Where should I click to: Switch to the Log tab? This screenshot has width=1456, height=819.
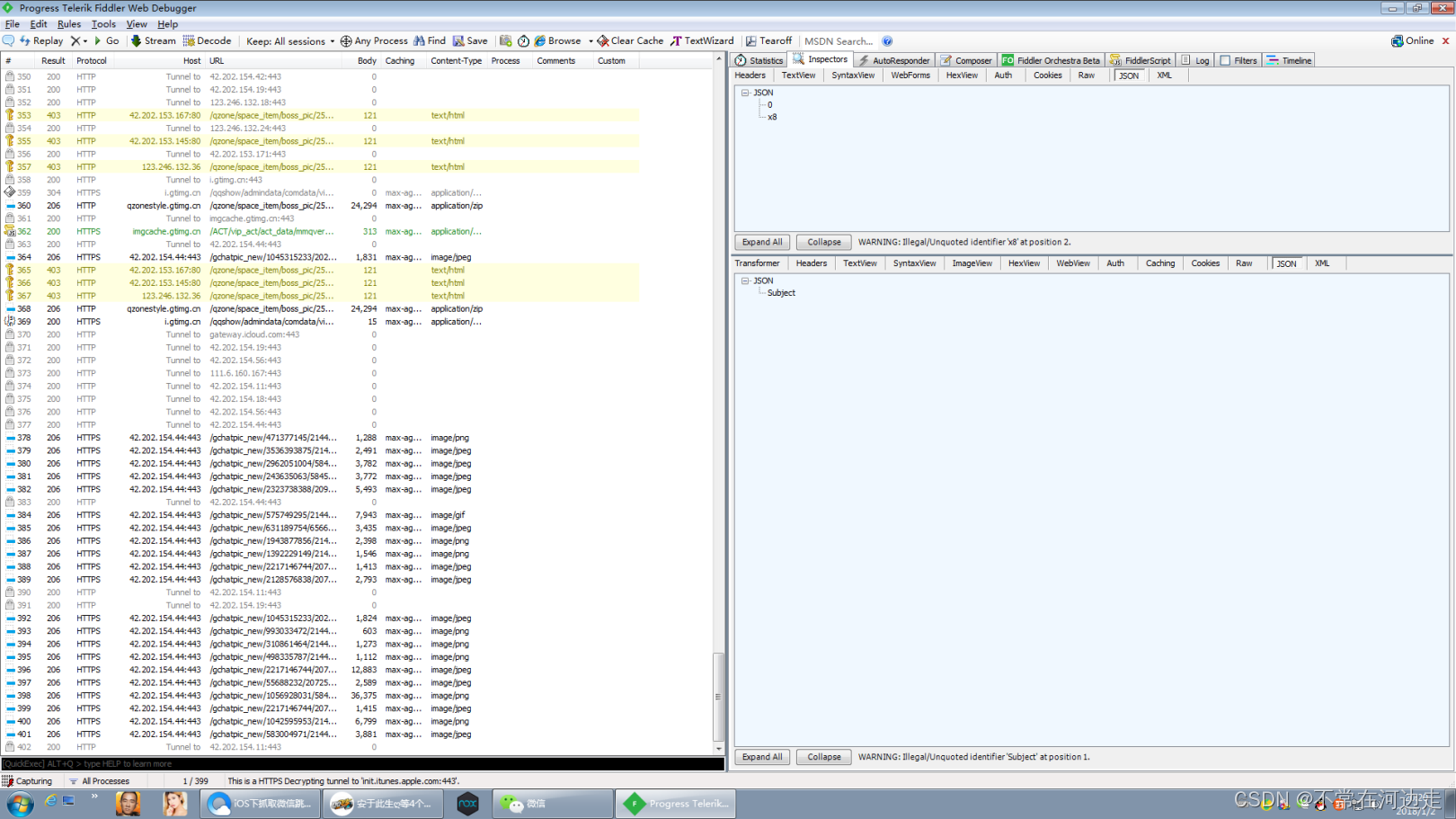coord(1195,60)
